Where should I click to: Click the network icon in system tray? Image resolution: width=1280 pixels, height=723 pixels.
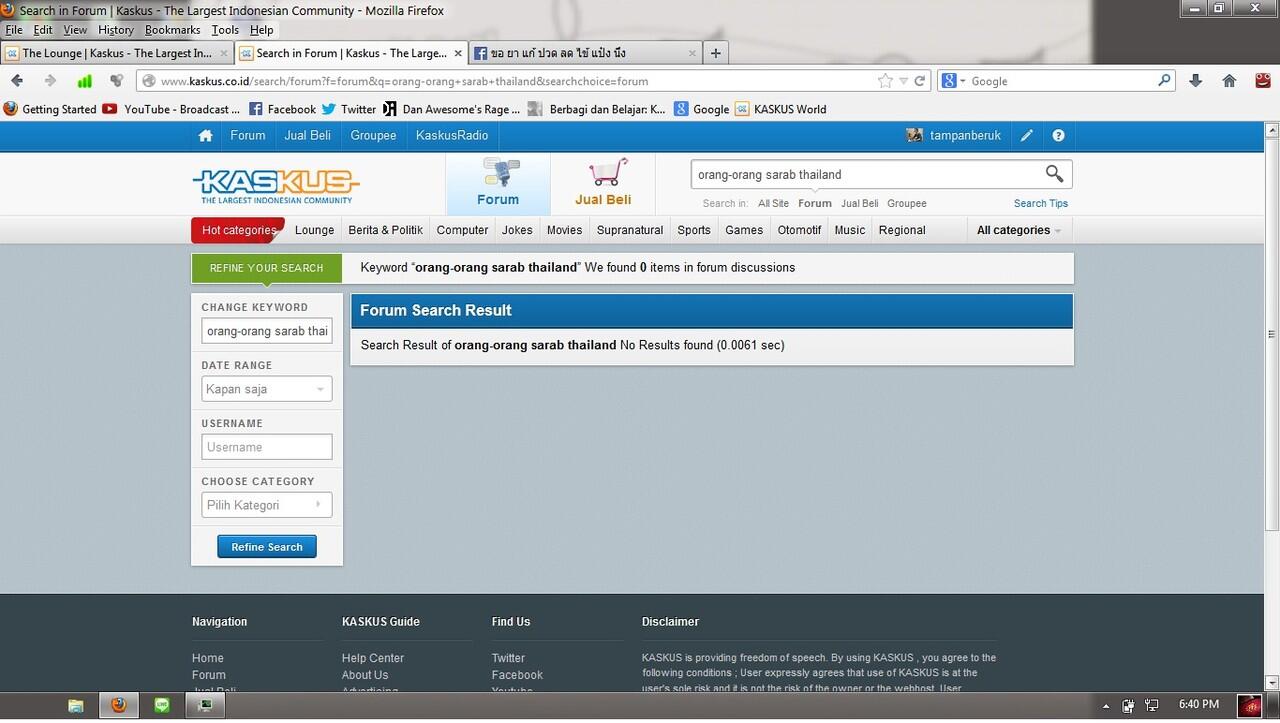click(x=1152, y=705)
